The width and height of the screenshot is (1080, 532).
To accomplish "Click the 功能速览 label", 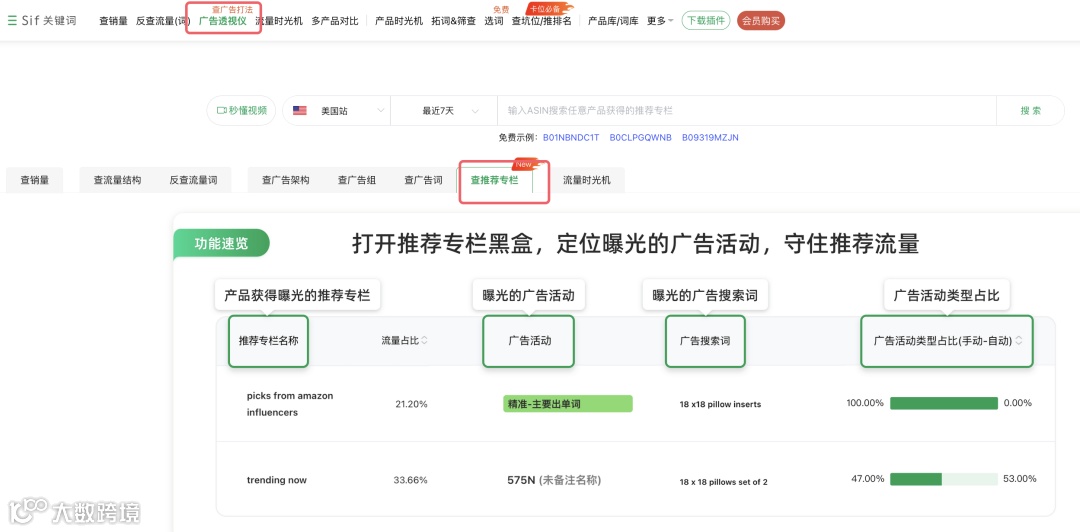I will [221, 243].
